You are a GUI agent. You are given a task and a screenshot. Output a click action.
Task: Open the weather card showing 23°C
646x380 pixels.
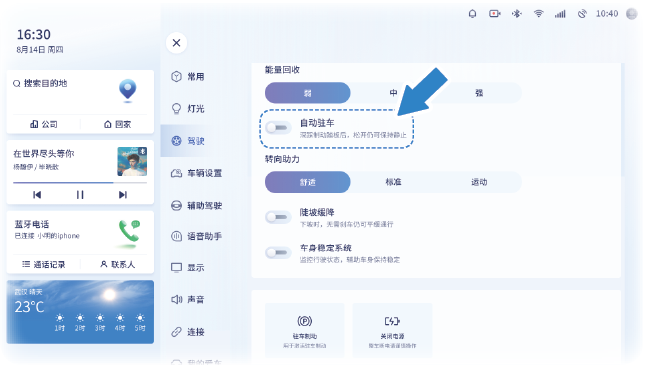point(80,312)
